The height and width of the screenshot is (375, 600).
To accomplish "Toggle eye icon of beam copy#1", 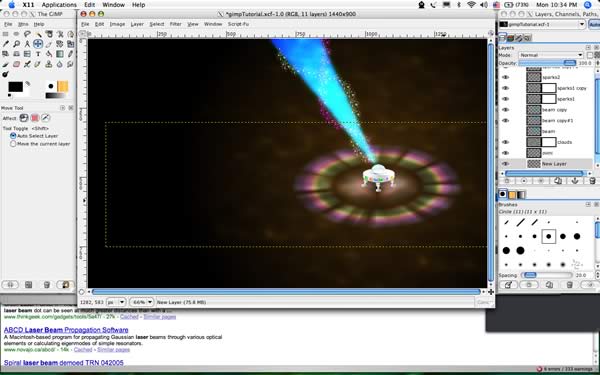I will tap(505, 121).
